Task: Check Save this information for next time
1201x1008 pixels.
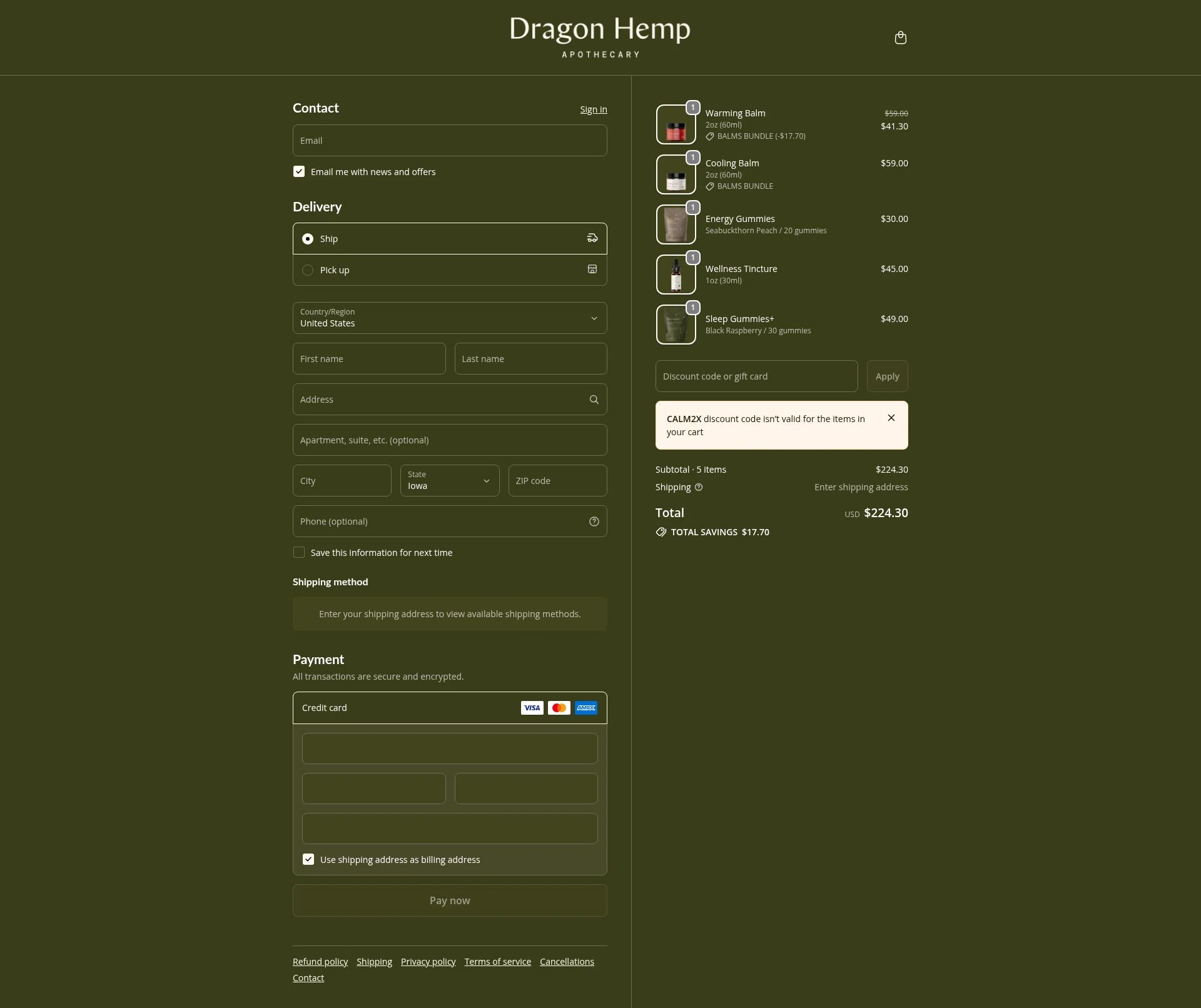Action: pos(299,552)
